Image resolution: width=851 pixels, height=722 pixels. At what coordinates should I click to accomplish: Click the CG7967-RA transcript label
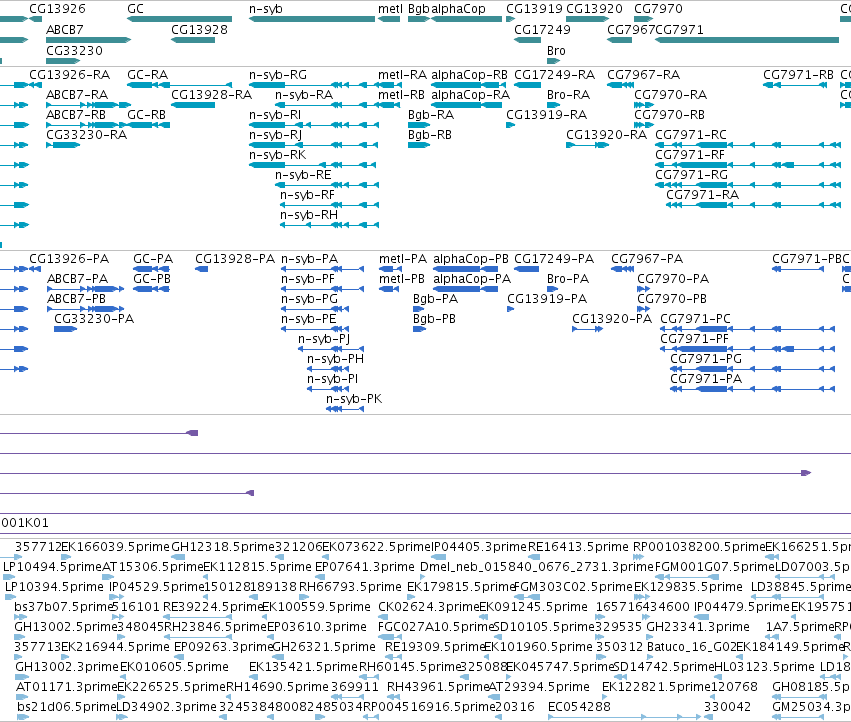click(x=644, y=74)
